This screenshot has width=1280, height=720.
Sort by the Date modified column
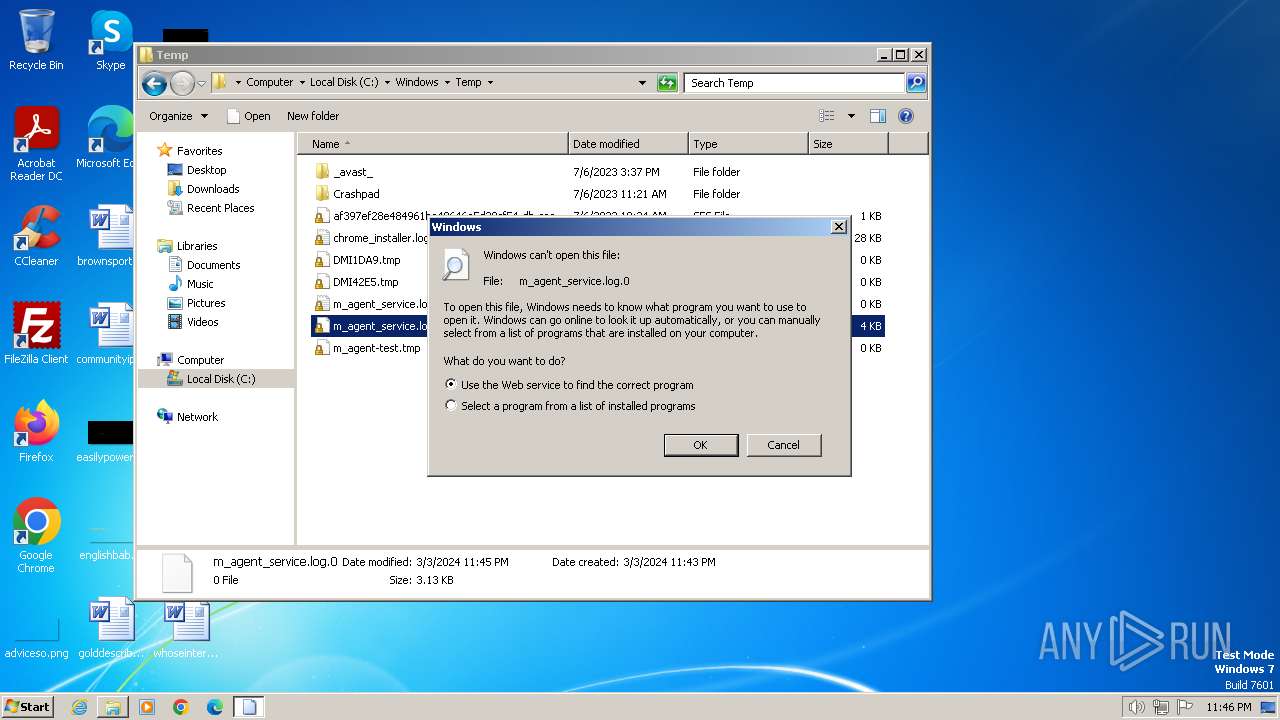627,144
